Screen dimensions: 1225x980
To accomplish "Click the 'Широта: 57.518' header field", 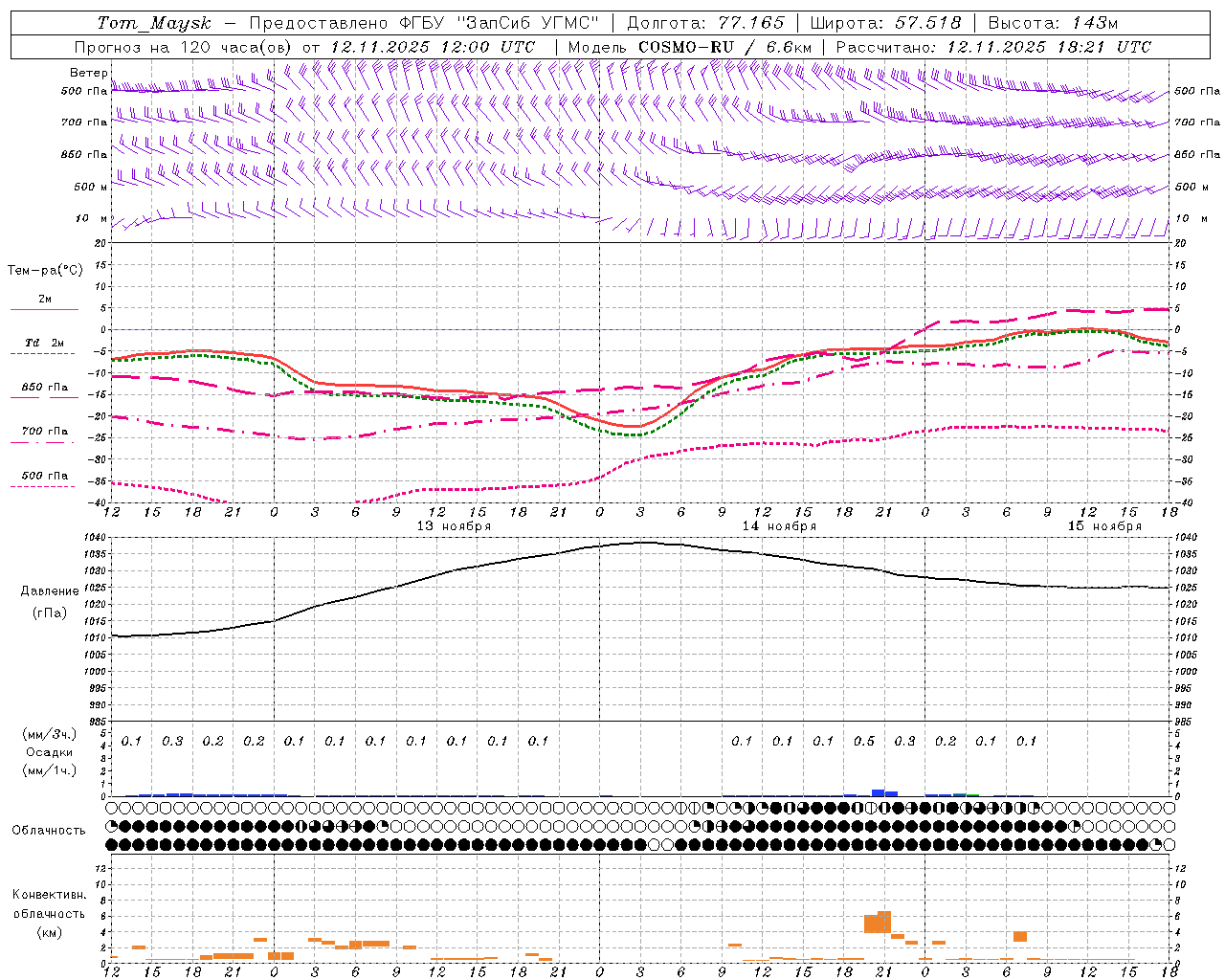I will [885, 23].
